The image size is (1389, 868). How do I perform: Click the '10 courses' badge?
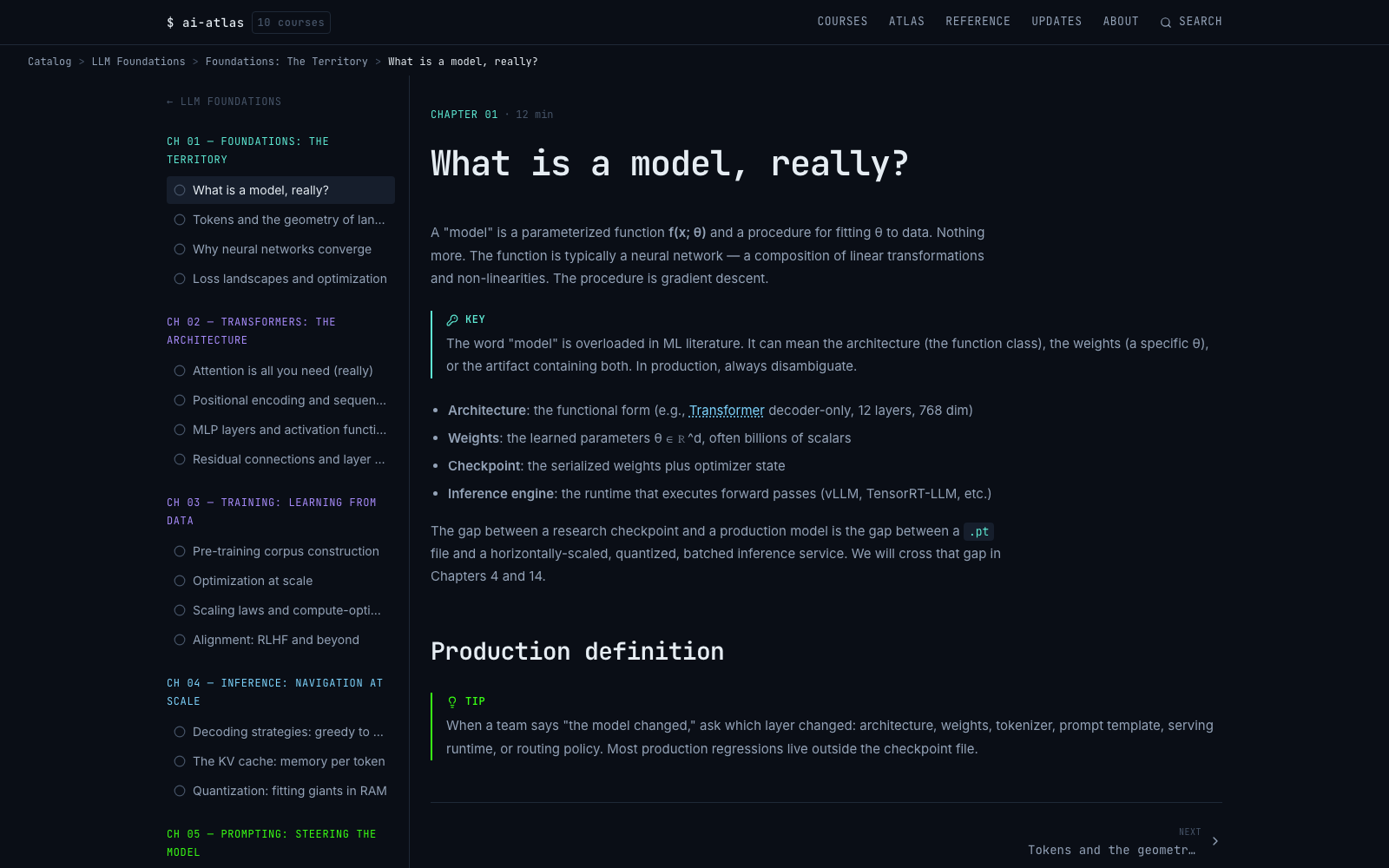pos(291,23)
